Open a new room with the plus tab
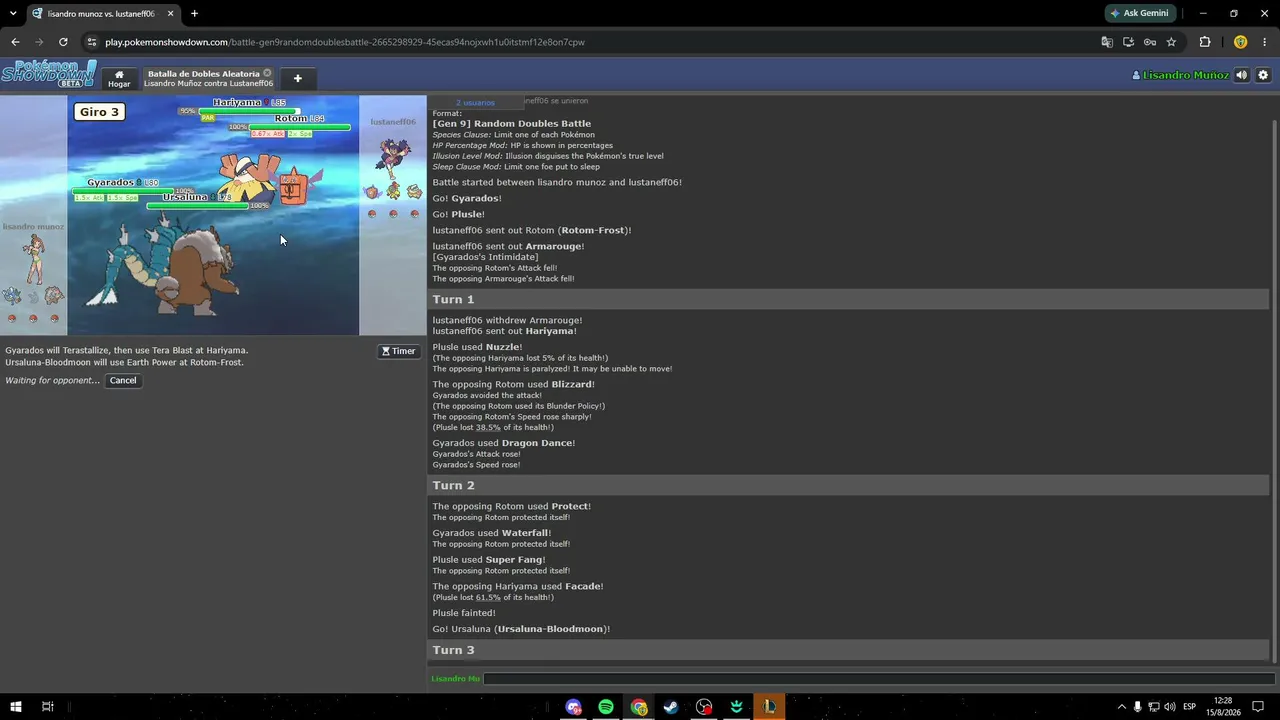Viewport: 1280px width, 720px height. 297,78
